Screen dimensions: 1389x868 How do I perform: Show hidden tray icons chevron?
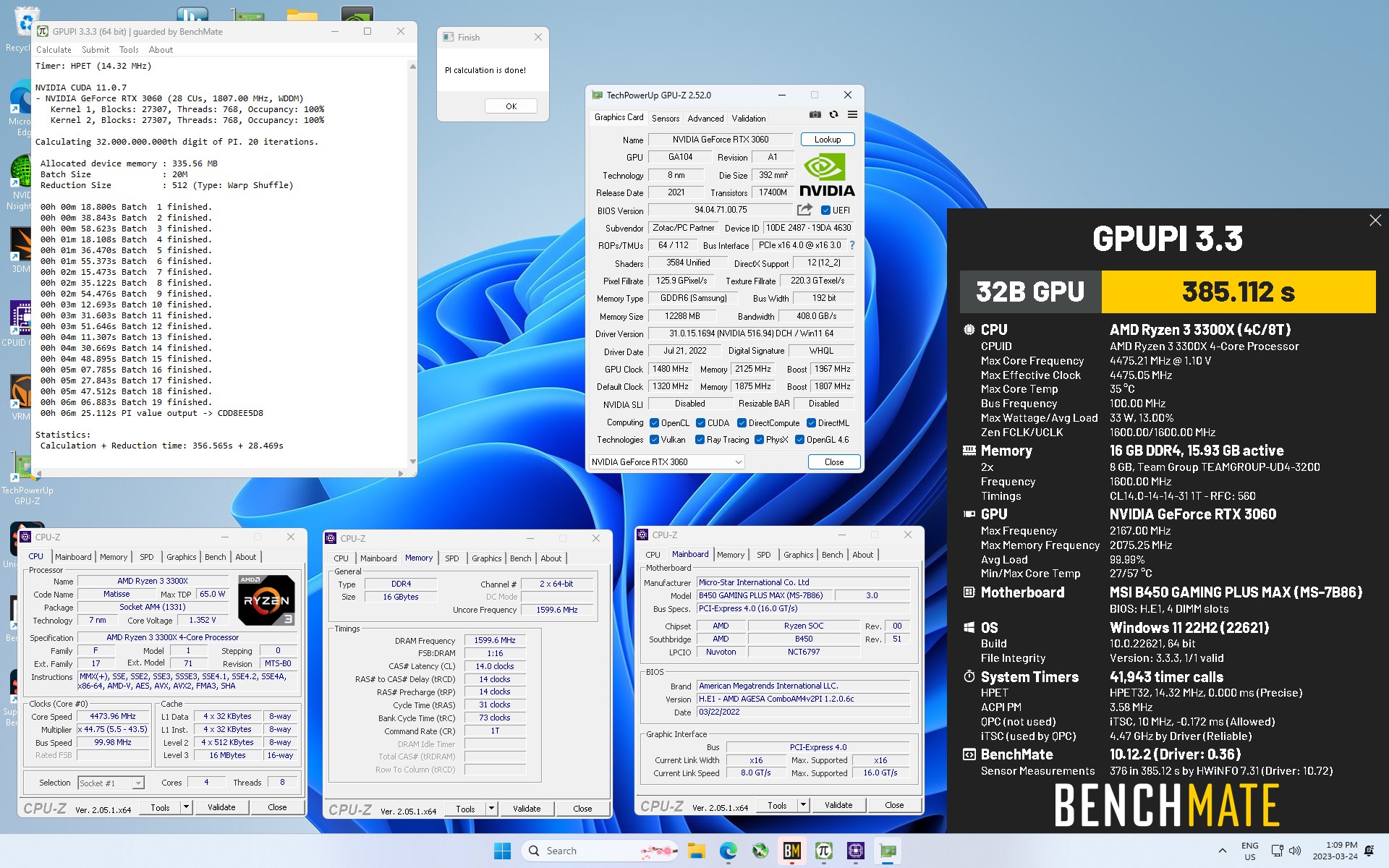click(x=1223, y=851)
